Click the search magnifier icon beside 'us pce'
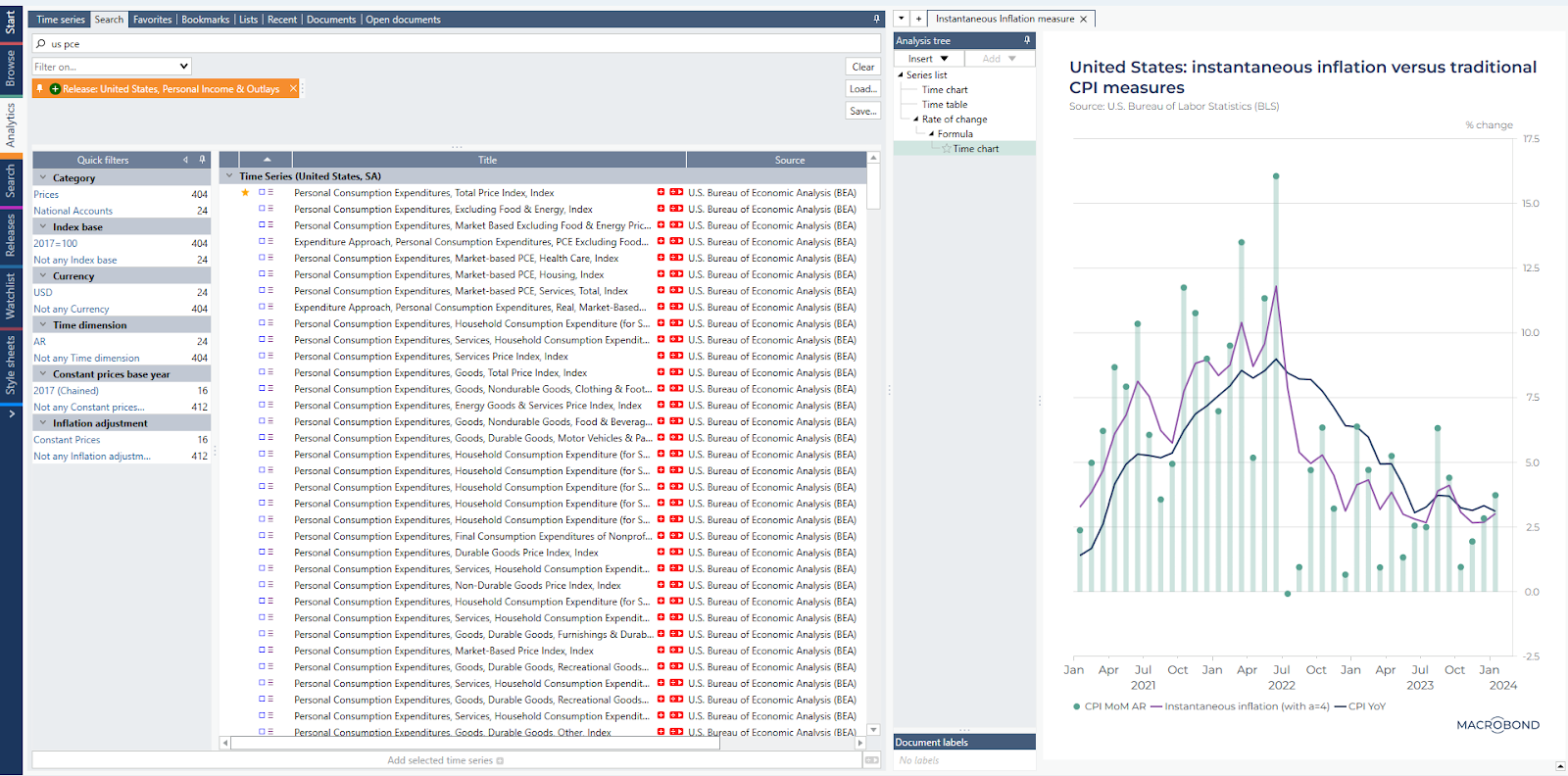1568x776 pixels. tap(41, 44)
